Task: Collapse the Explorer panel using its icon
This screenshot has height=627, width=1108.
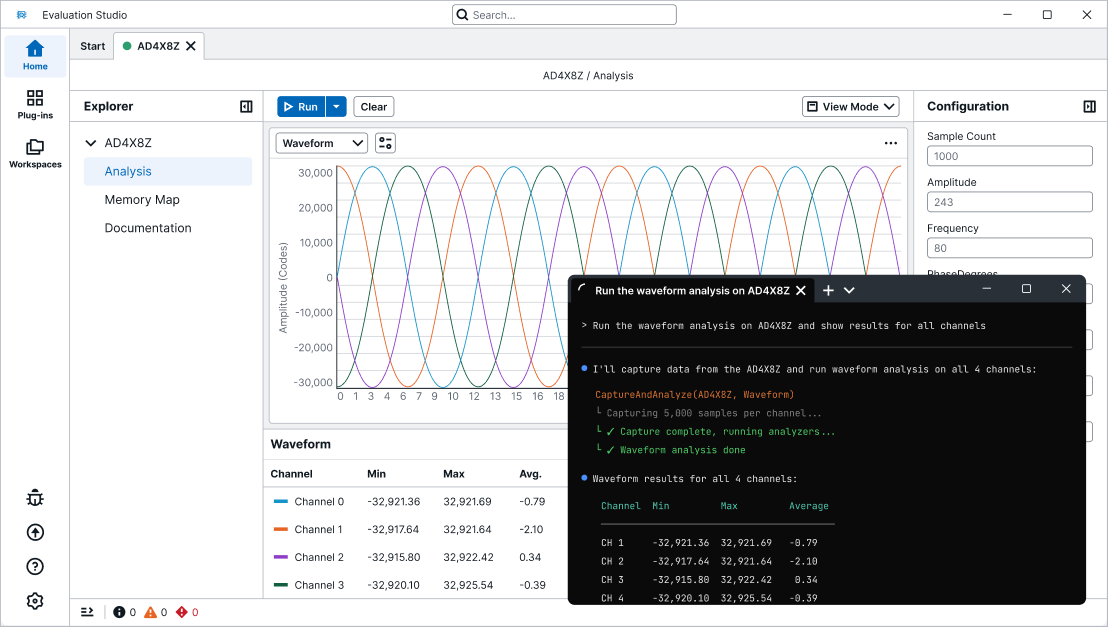Action: (246, 107)
